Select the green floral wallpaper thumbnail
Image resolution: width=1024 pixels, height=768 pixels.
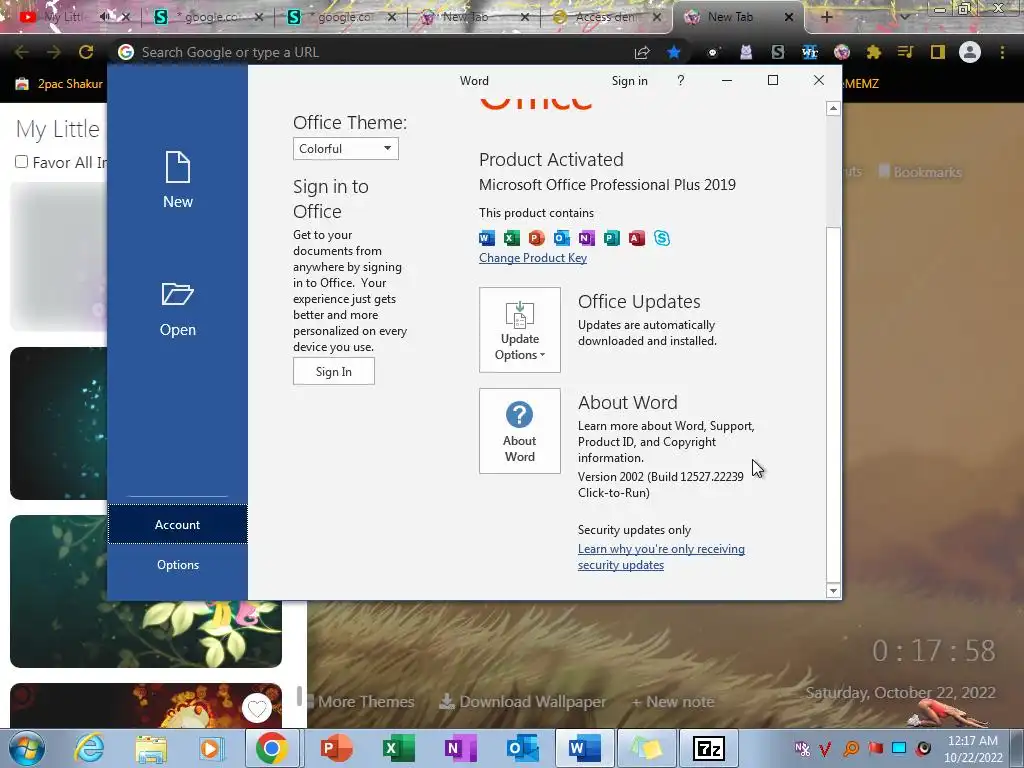pos(146,591)
